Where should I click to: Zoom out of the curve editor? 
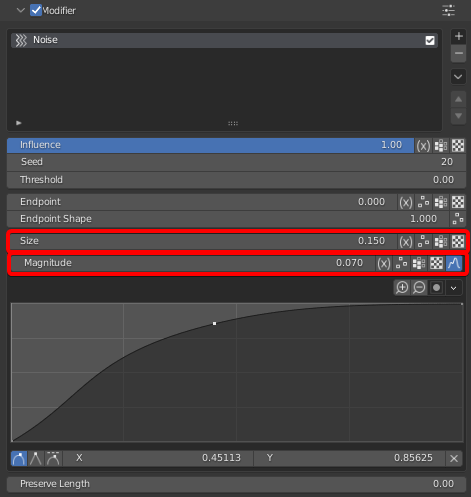click(419, 287)
